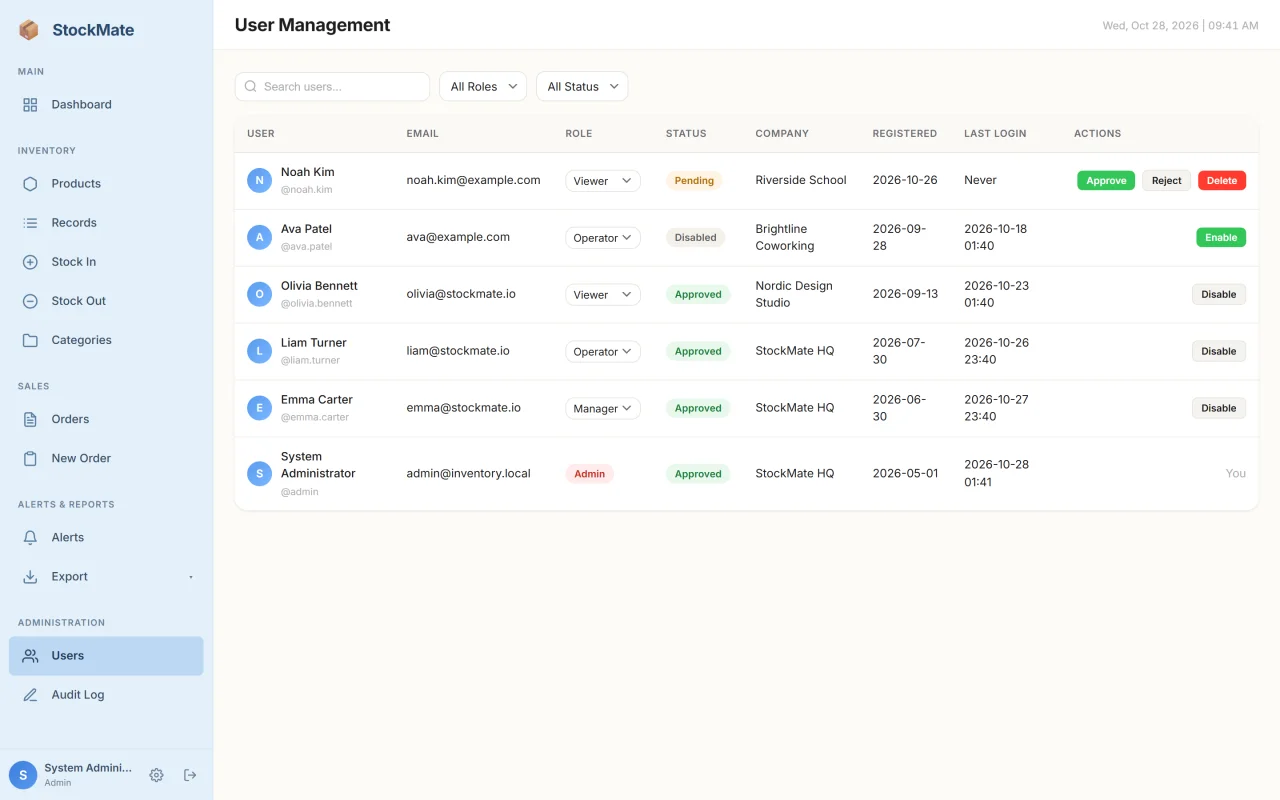This screenshot has width=1280, height=800.
Task: Open the Records menu item
Action: pyautogui.click(x=106, y=222)
